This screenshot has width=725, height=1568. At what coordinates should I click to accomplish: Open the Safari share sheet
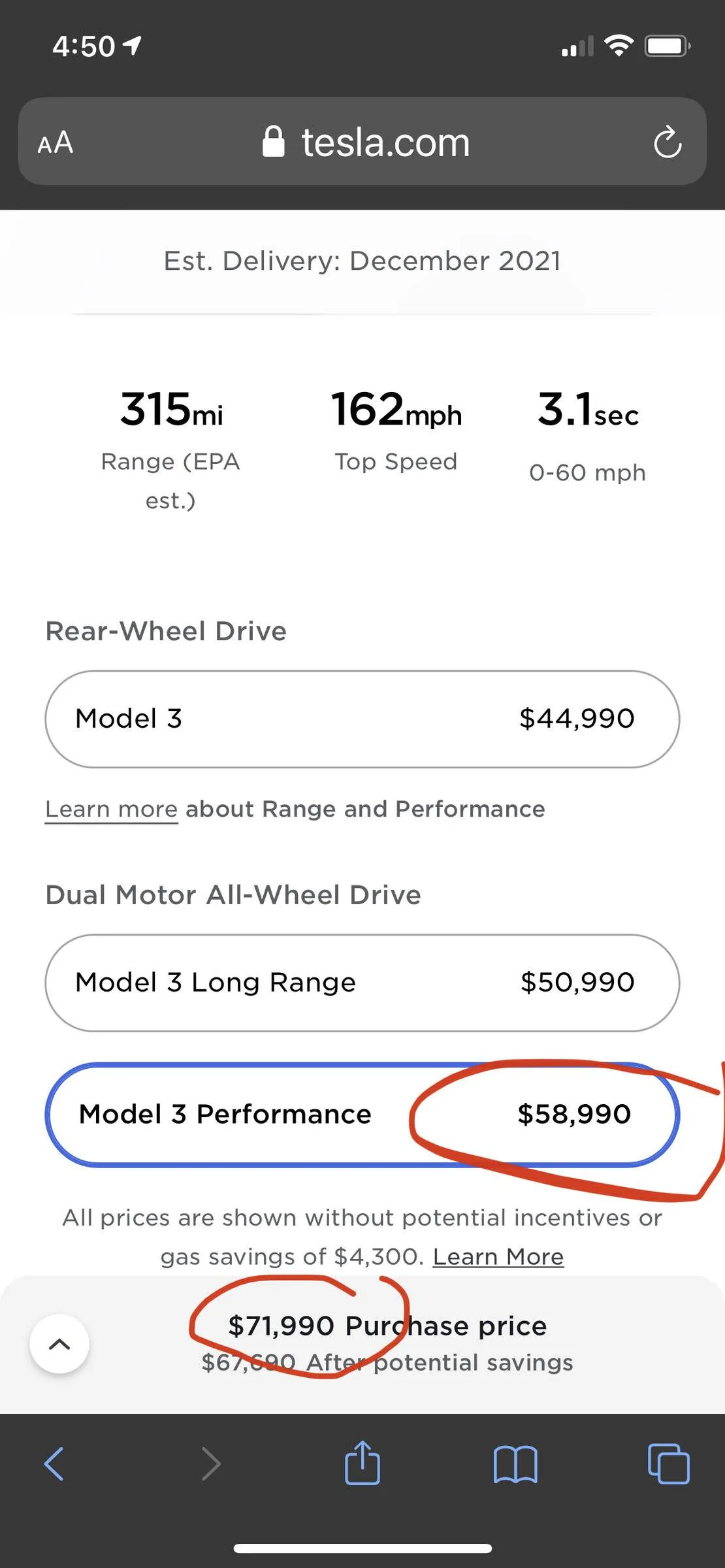(x=362, y=1462)
